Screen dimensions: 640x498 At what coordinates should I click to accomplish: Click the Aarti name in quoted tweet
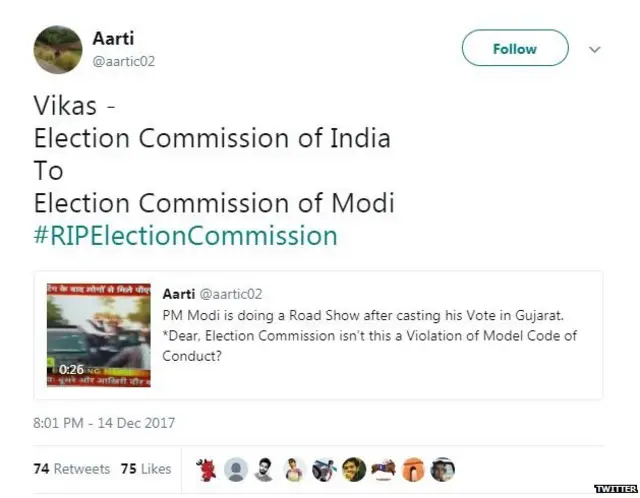(178, 294)
